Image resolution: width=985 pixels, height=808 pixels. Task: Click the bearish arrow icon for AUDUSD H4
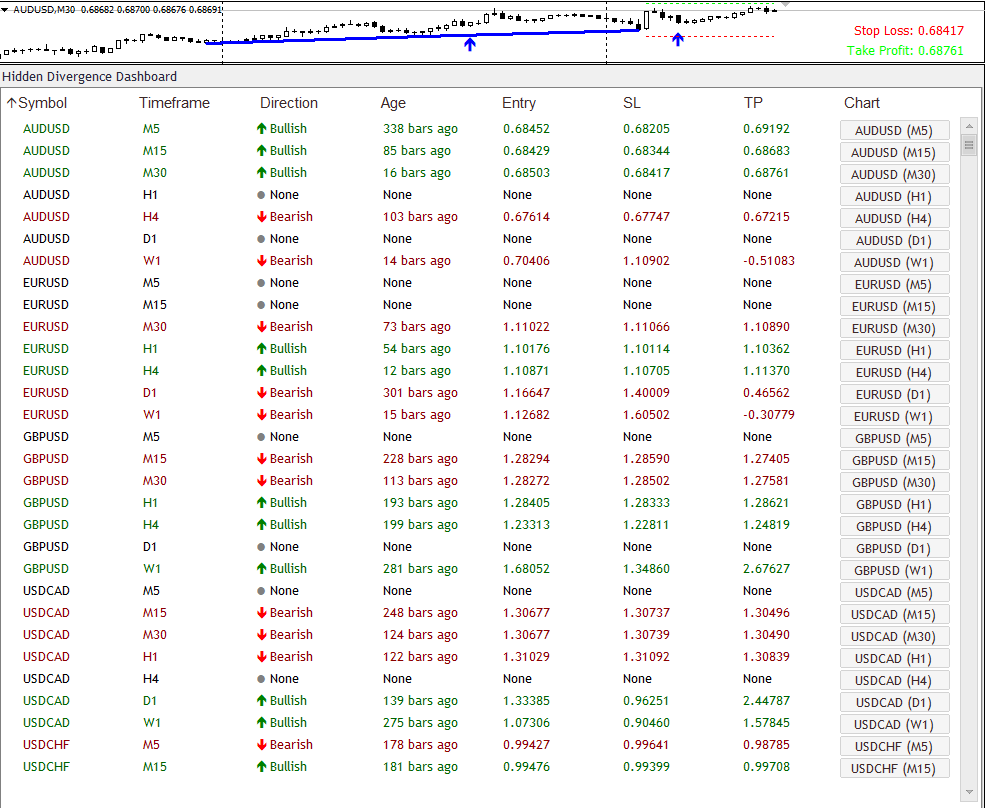[x=261, y=217]
